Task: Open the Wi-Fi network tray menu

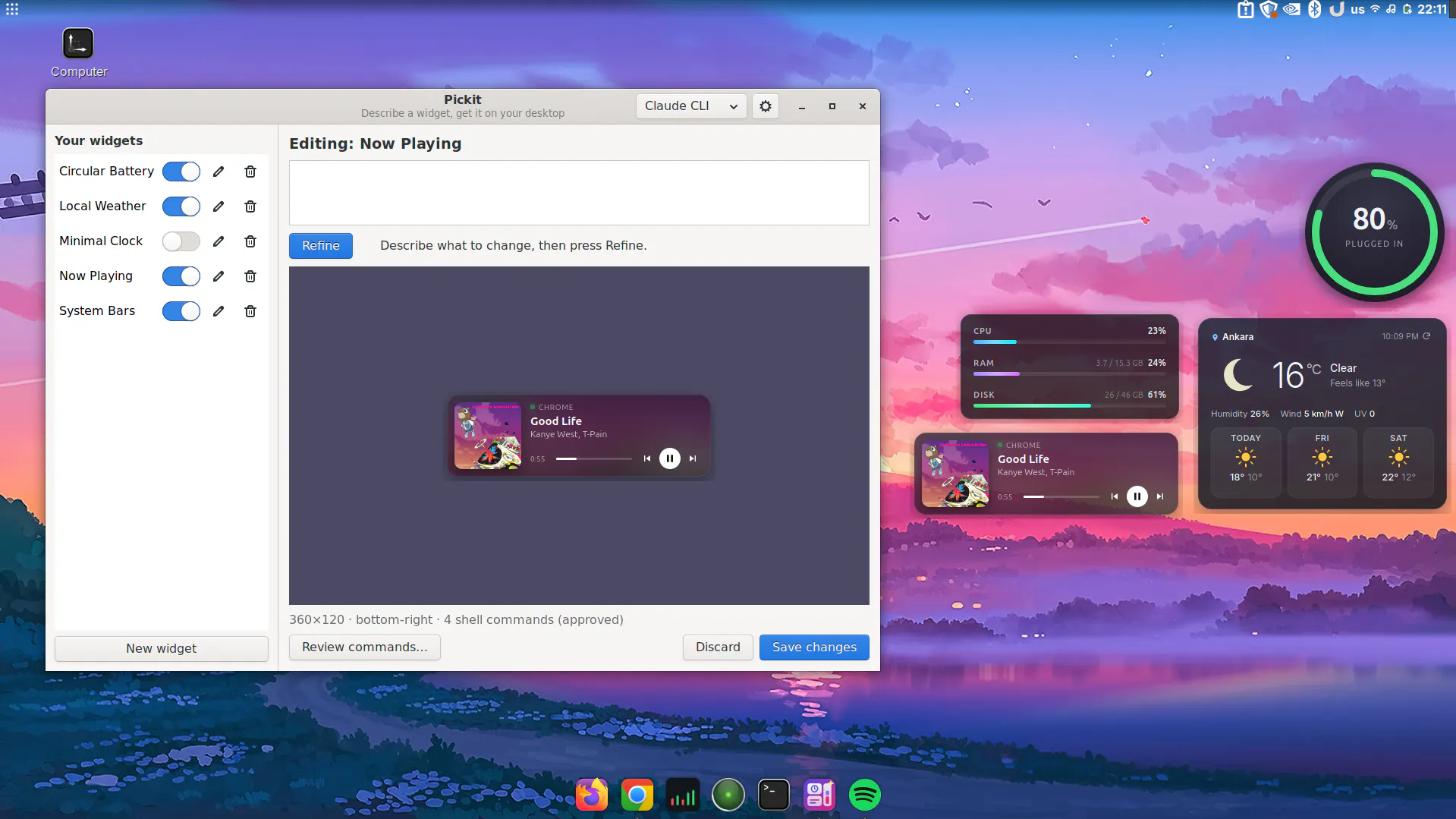Action: pos(1375,9)
